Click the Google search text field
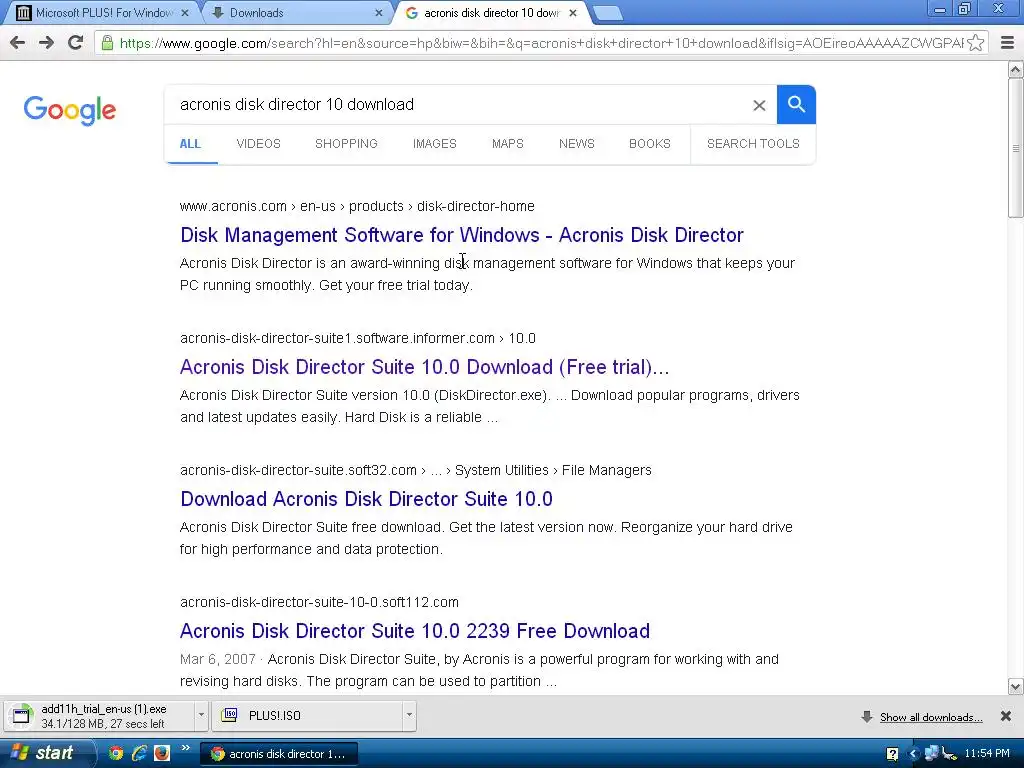 [x=457, y=104]
